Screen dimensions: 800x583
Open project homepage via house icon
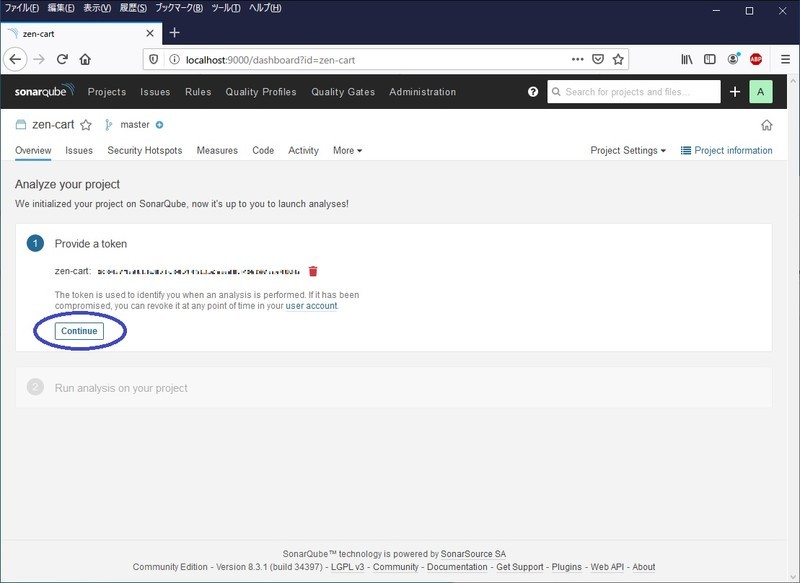point(766,125)
